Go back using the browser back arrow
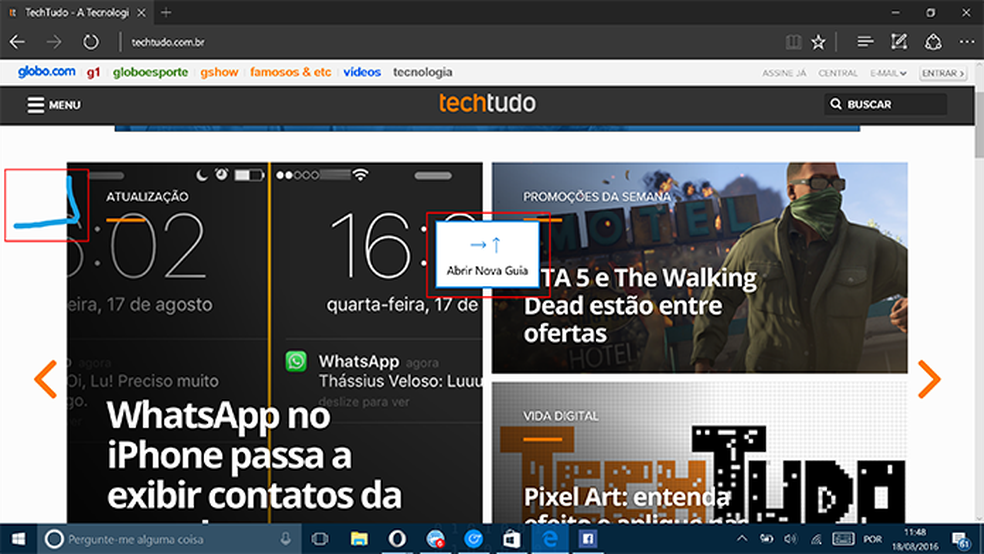Viewport: 984px width, 554px height. [17, 42]
